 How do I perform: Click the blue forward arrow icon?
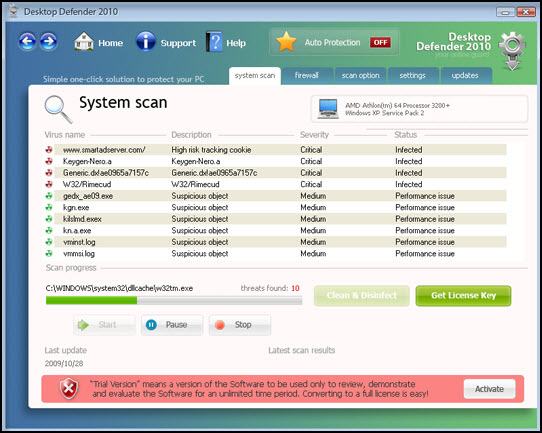49,42
